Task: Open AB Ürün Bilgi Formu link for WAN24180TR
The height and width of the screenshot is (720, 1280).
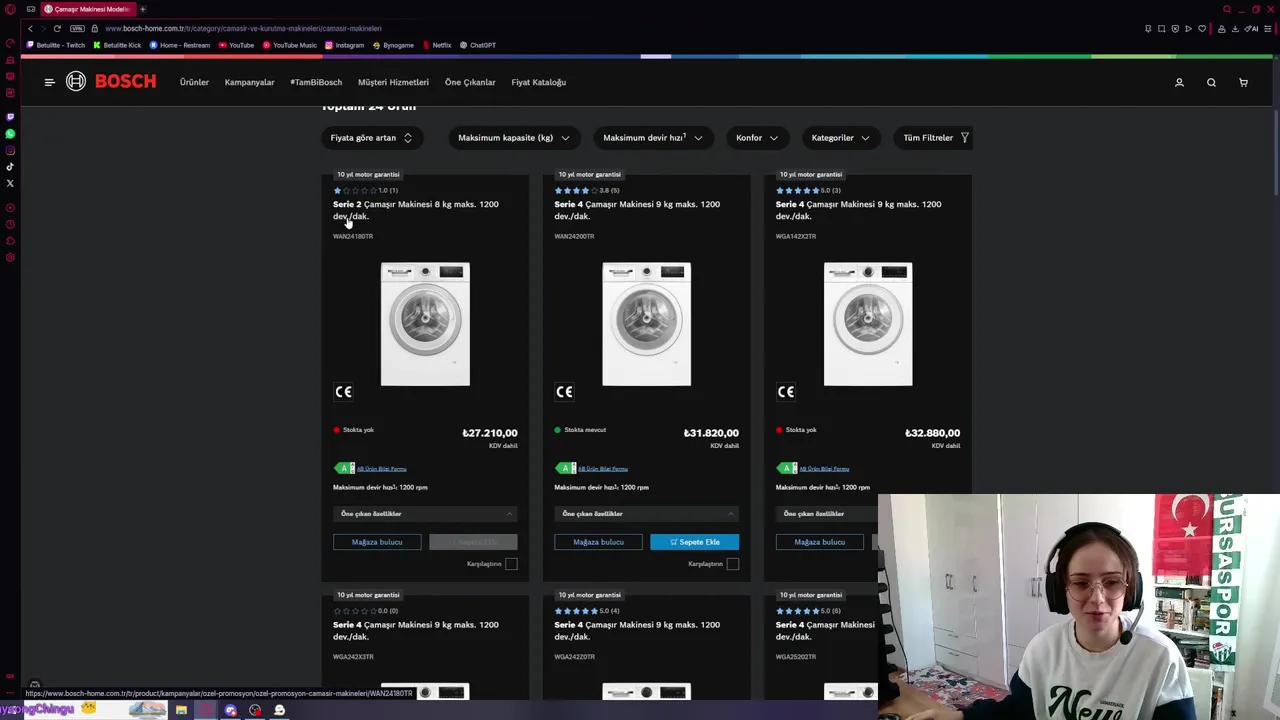Action: [381, 469]
